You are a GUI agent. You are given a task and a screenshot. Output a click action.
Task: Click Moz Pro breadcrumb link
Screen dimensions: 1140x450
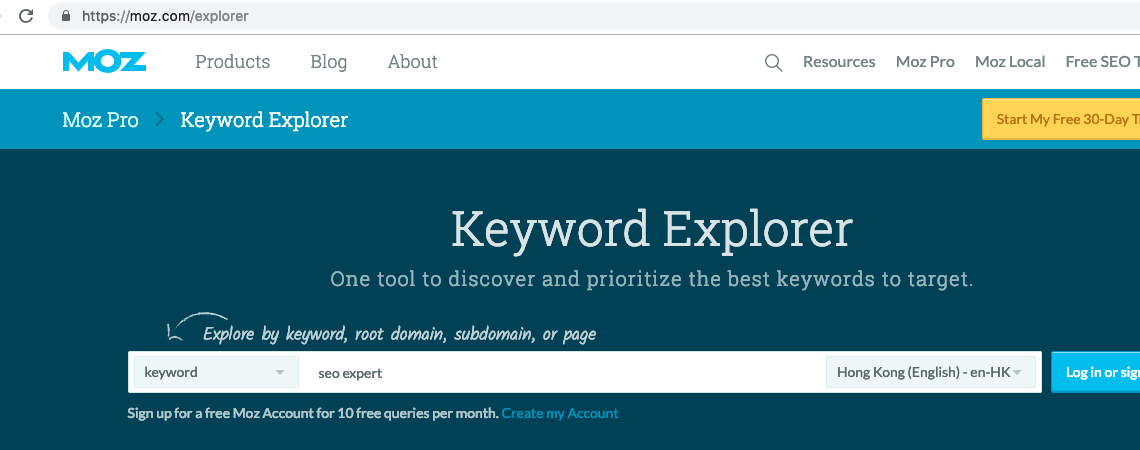tap(100, 119)
